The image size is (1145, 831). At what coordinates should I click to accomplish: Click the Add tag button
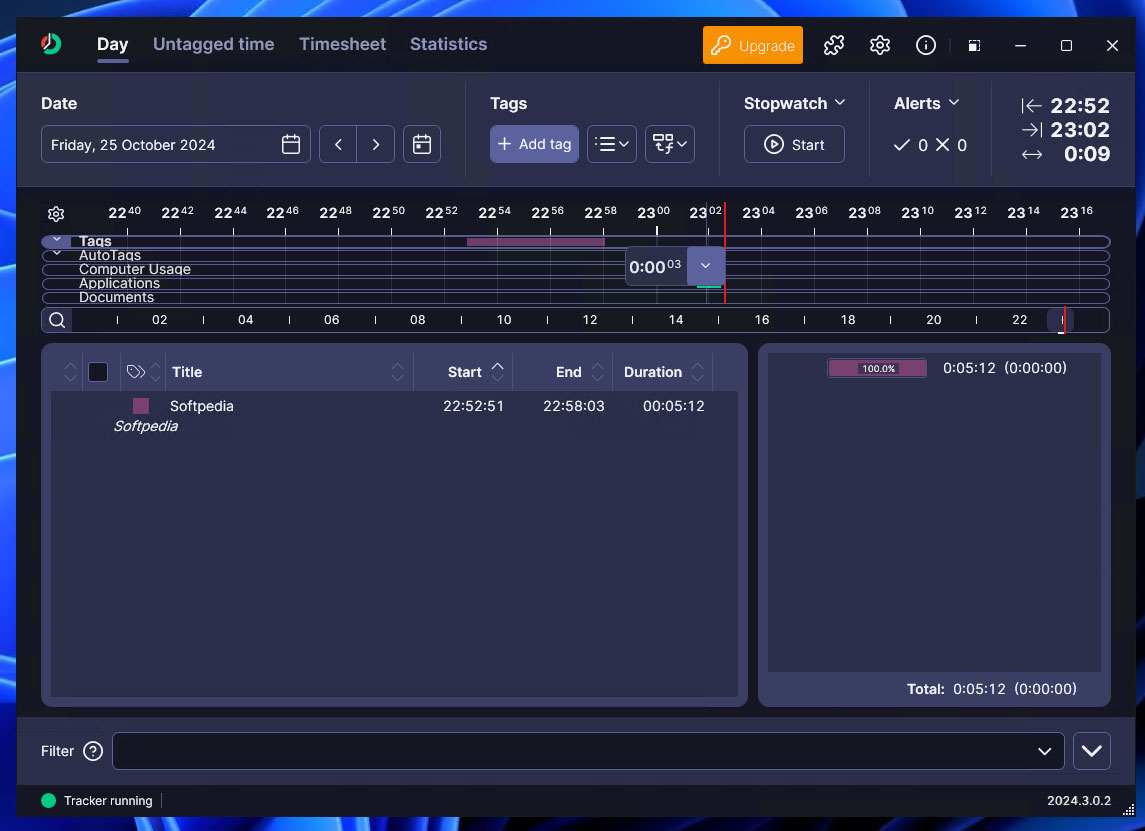tap(534, 144)
